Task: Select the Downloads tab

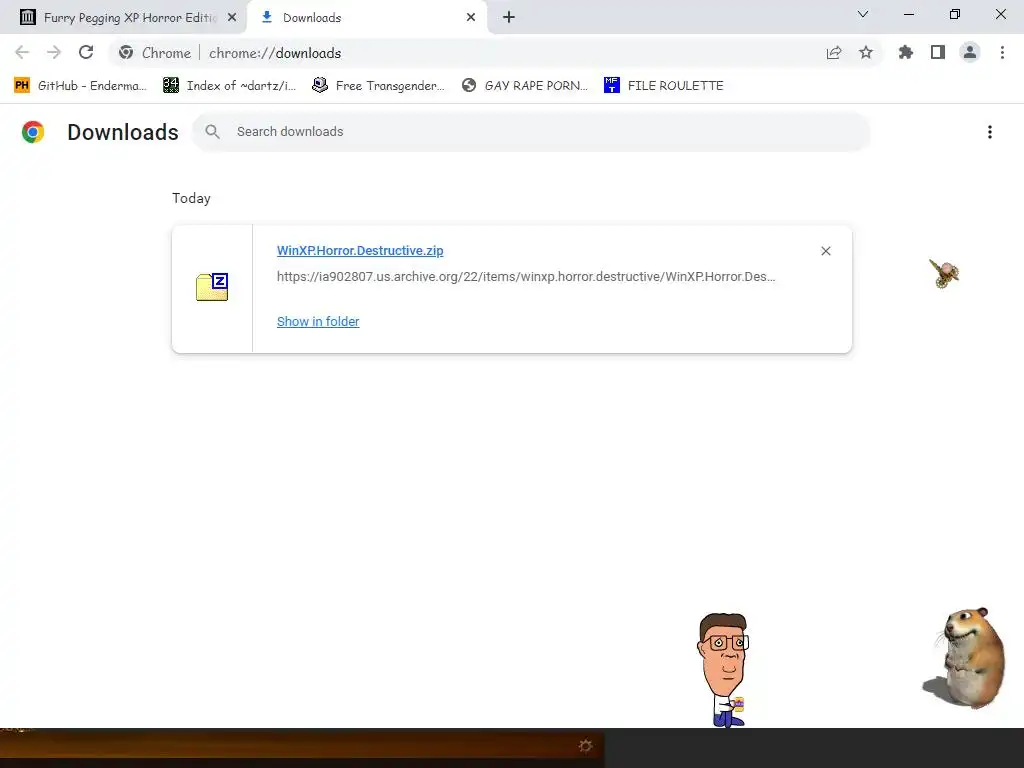Action: [x=367, y=18]
